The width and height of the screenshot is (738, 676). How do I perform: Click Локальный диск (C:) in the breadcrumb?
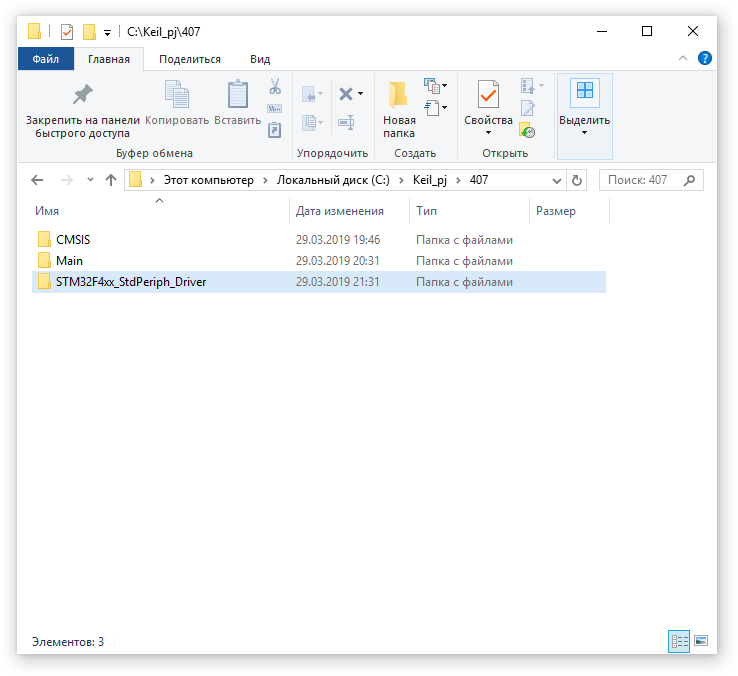click(333, 180)
